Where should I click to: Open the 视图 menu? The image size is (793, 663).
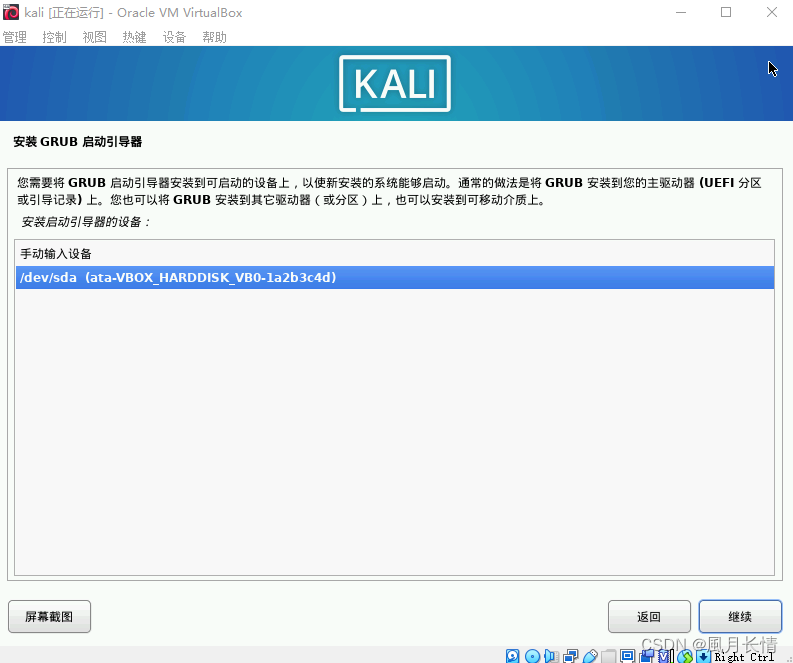95,37
